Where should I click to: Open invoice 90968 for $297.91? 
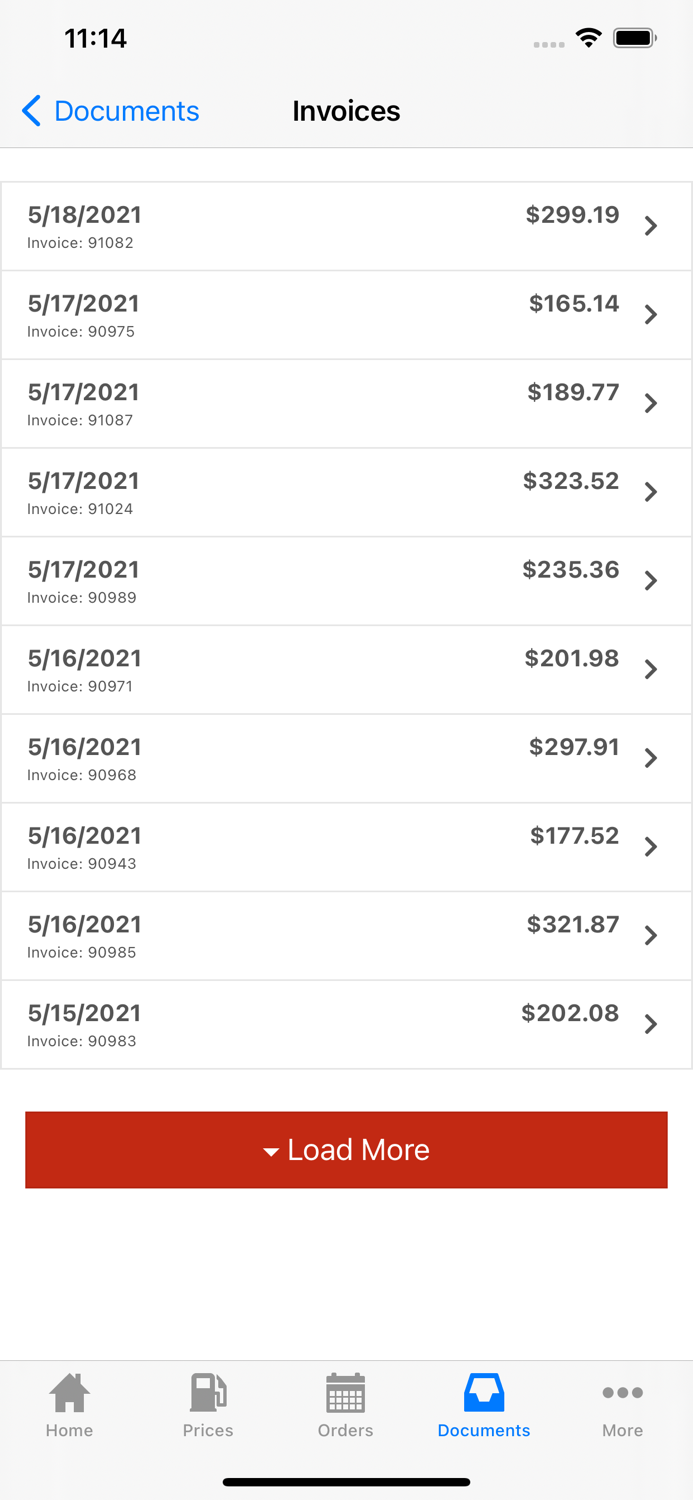tap(346, 758)
